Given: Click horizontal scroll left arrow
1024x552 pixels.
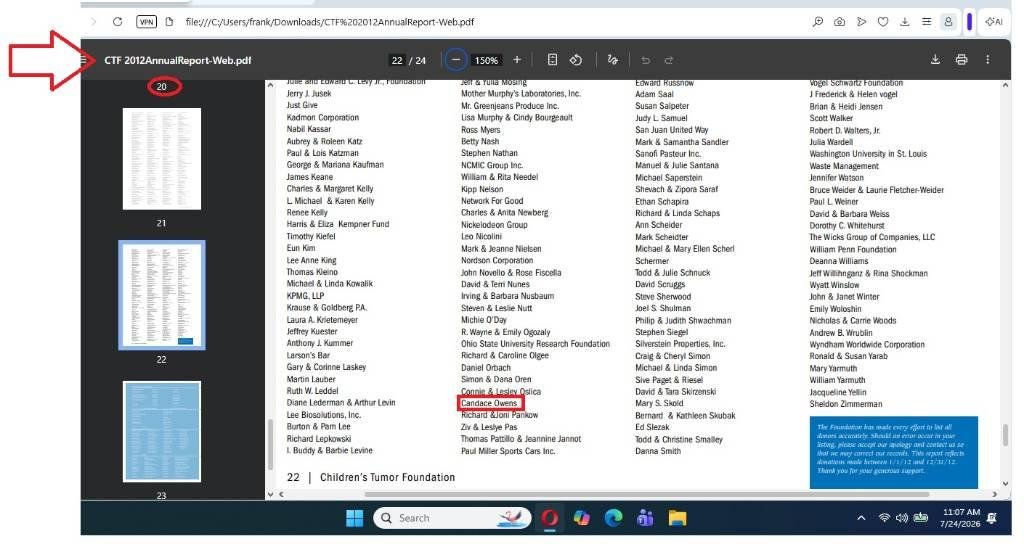Looking at the screenshot, I should pos(281,495).
